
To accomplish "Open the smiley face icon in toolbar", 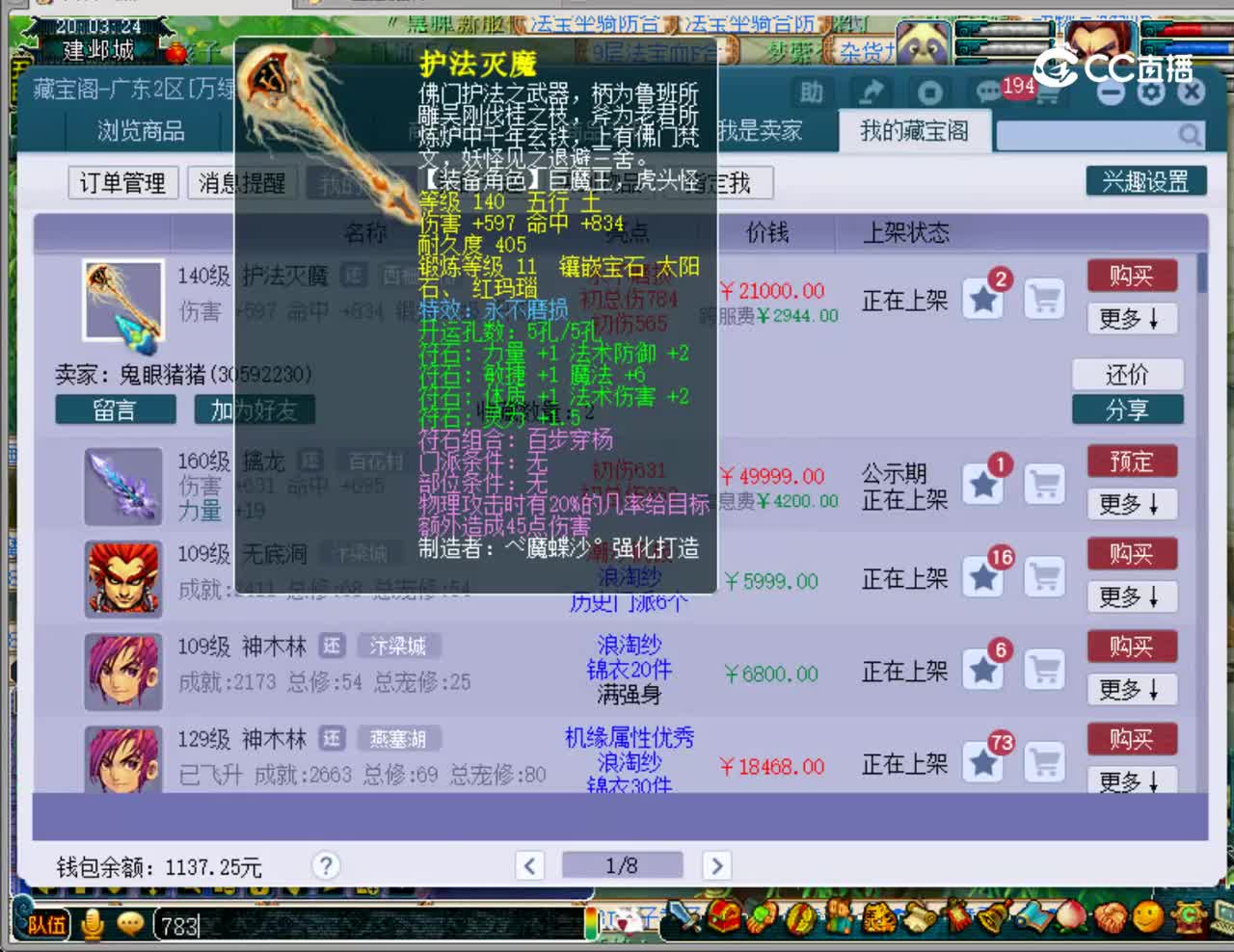I will coord(1148,915).
